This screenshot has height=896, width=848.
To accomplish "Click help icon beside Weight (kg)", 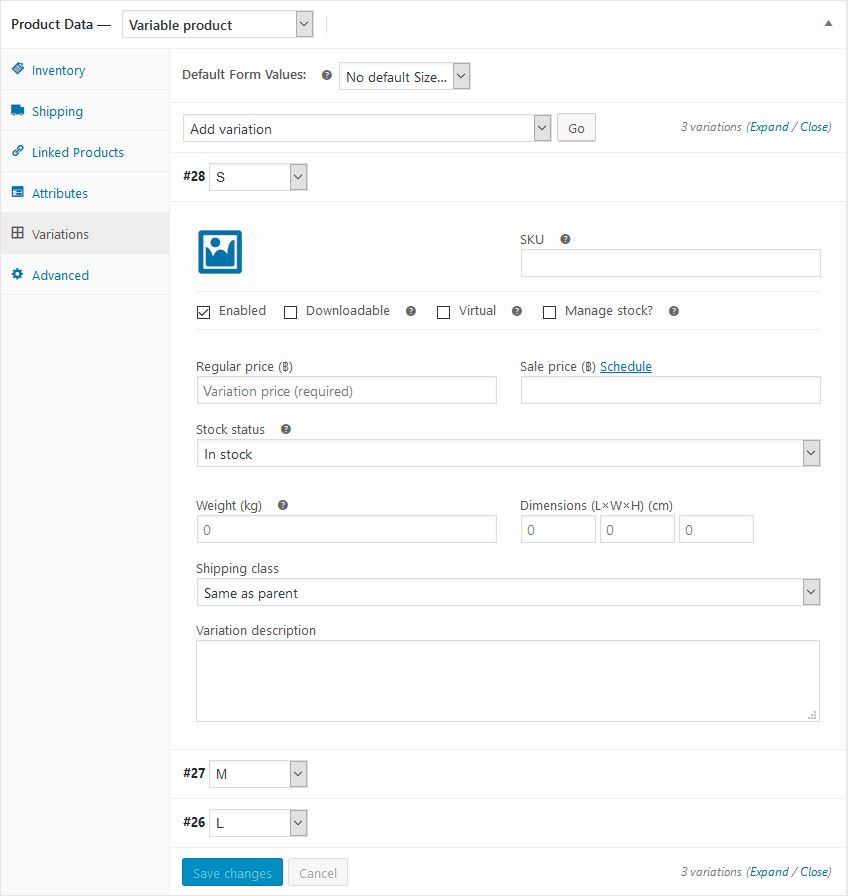I will [x=283, y=505].
